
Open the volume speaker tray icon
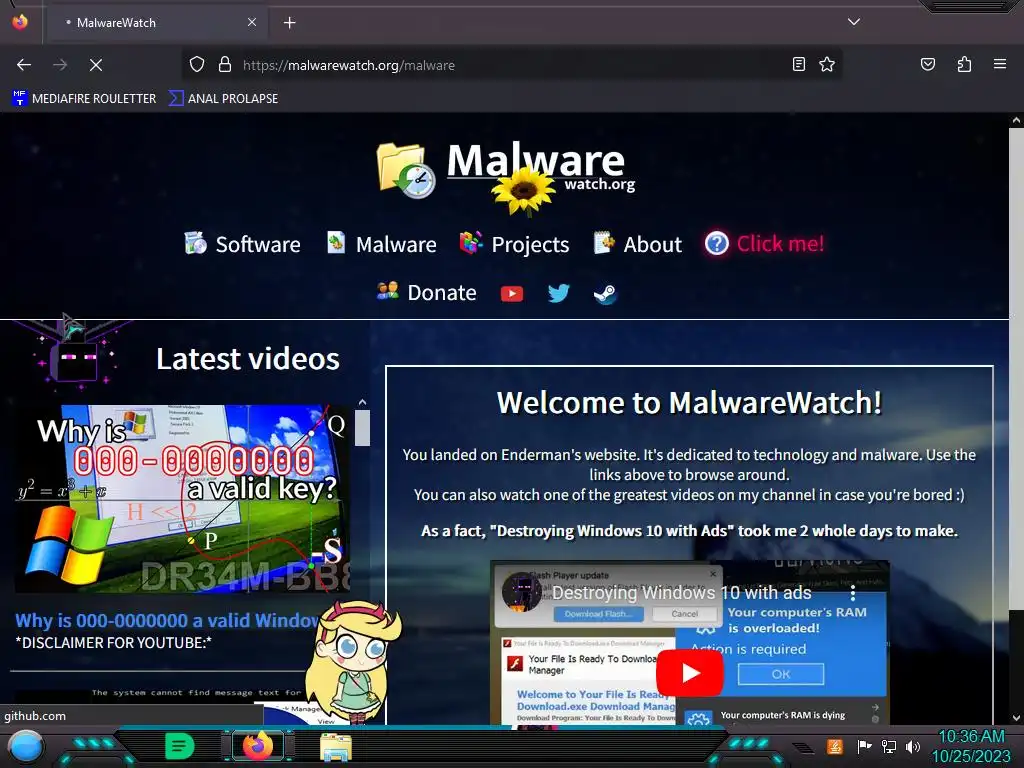912,746
